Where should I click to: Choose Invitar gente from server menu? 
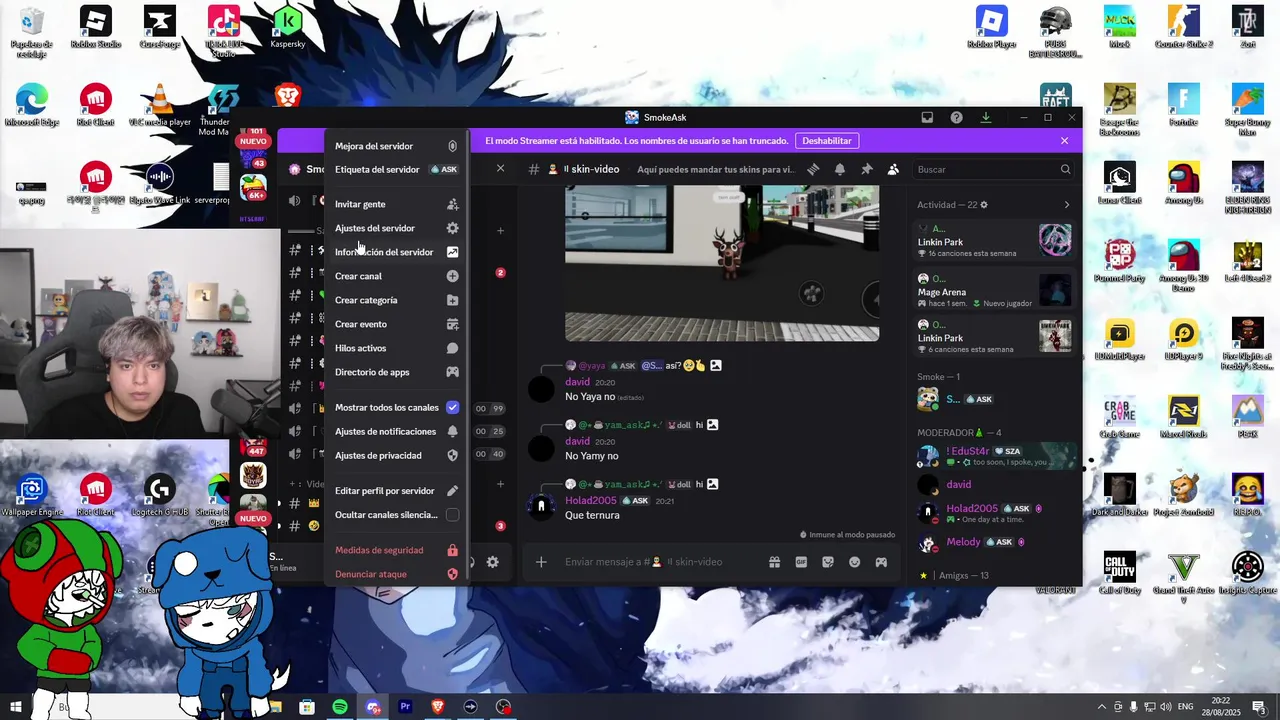tap(395, 204)
